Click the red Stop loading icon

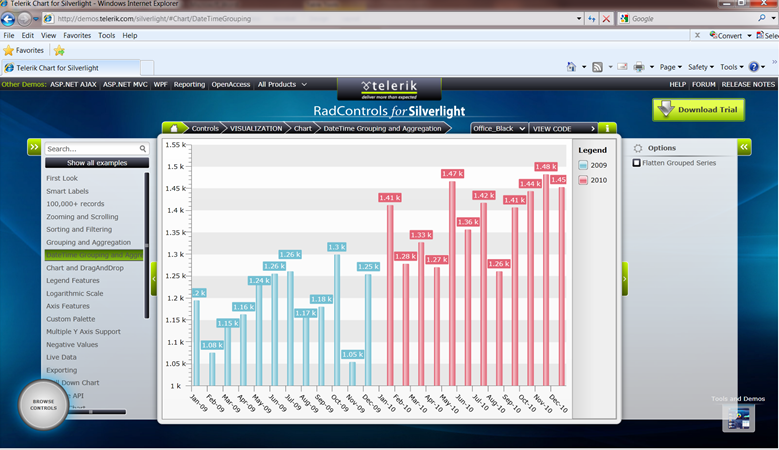(606, 19)
